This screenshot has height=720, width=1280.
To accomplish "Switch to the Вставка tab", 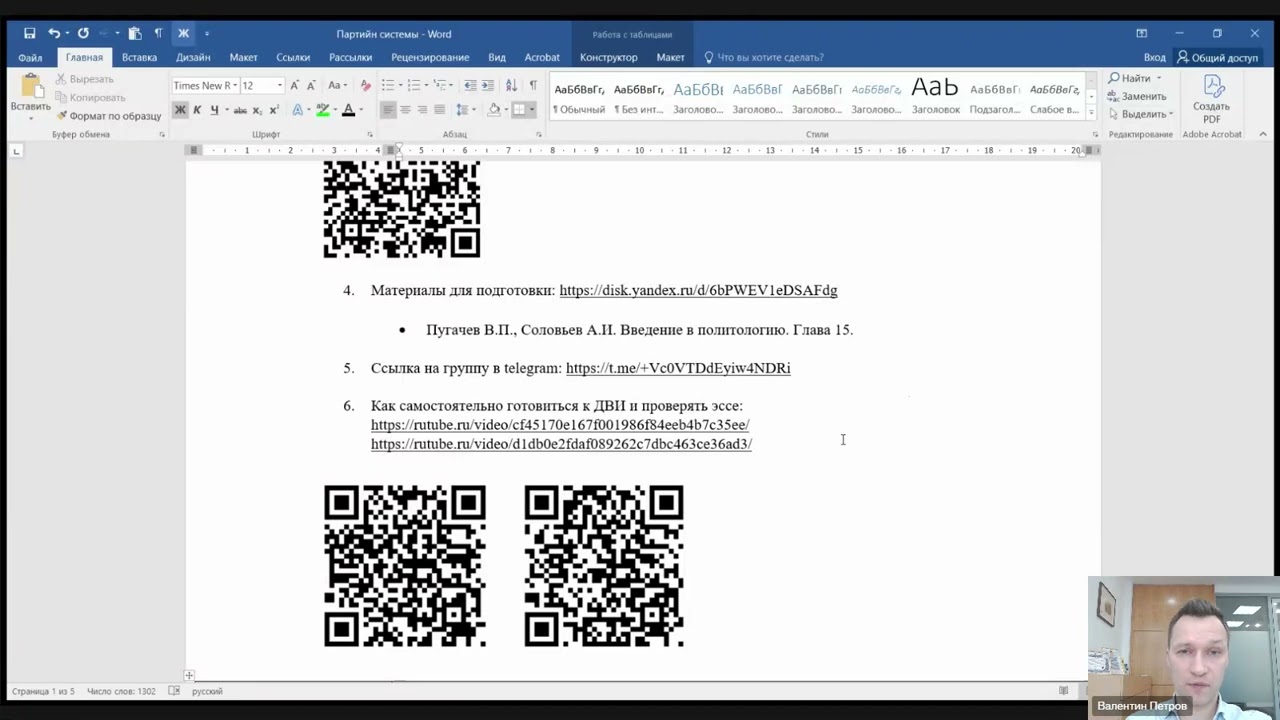I will pos(139,57).
